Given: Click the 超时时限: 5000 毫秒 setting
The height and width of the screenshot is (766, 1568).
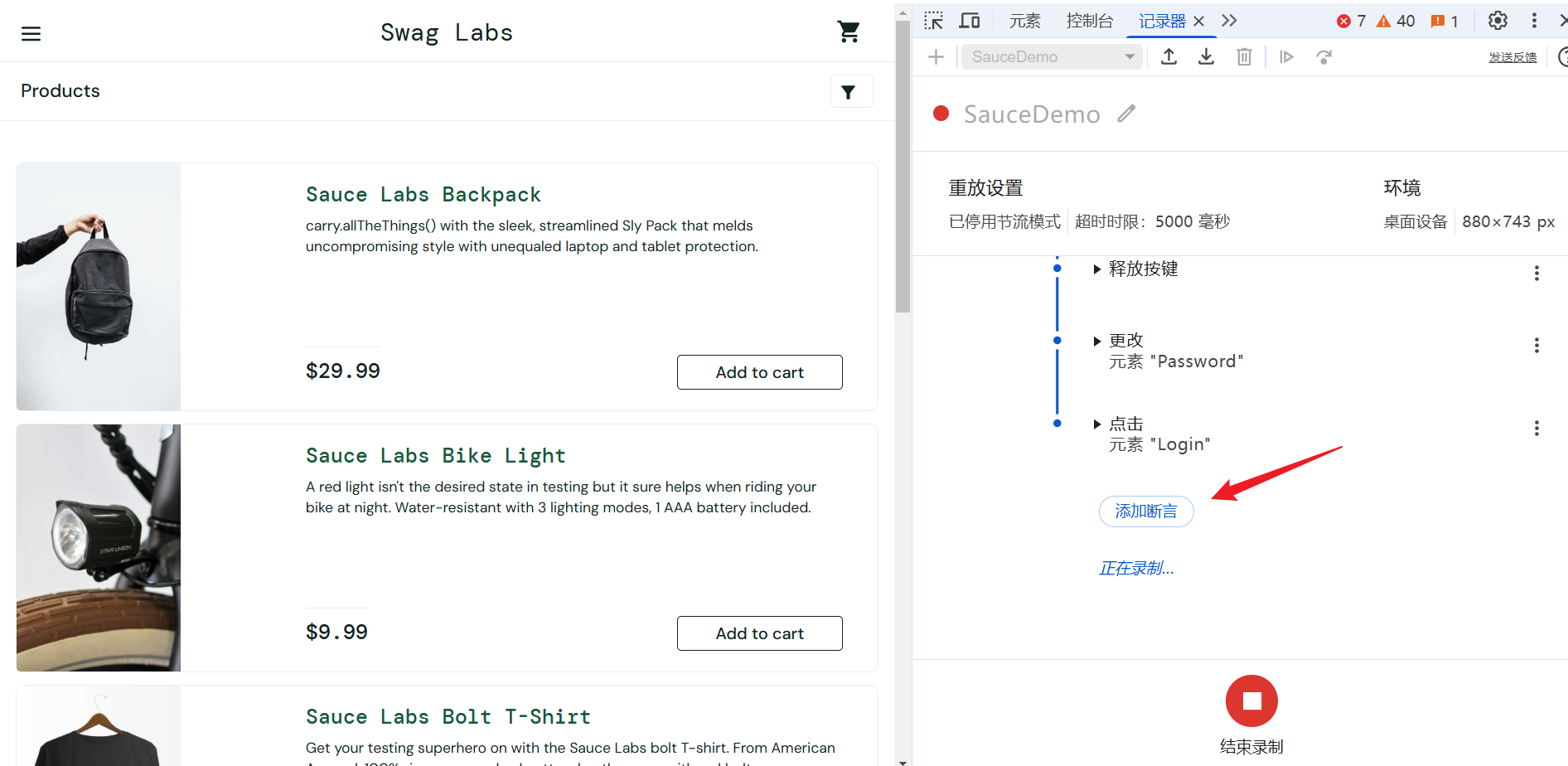Looking at the screenshot, I should [1152, 221].
